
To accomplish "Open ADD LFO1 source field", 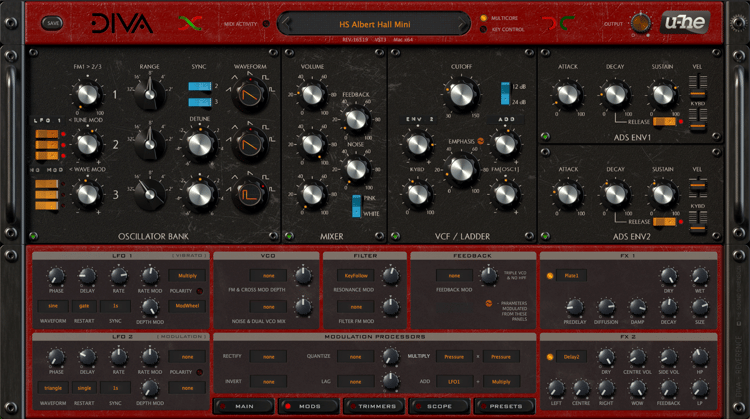I will [x=454, y=382].
